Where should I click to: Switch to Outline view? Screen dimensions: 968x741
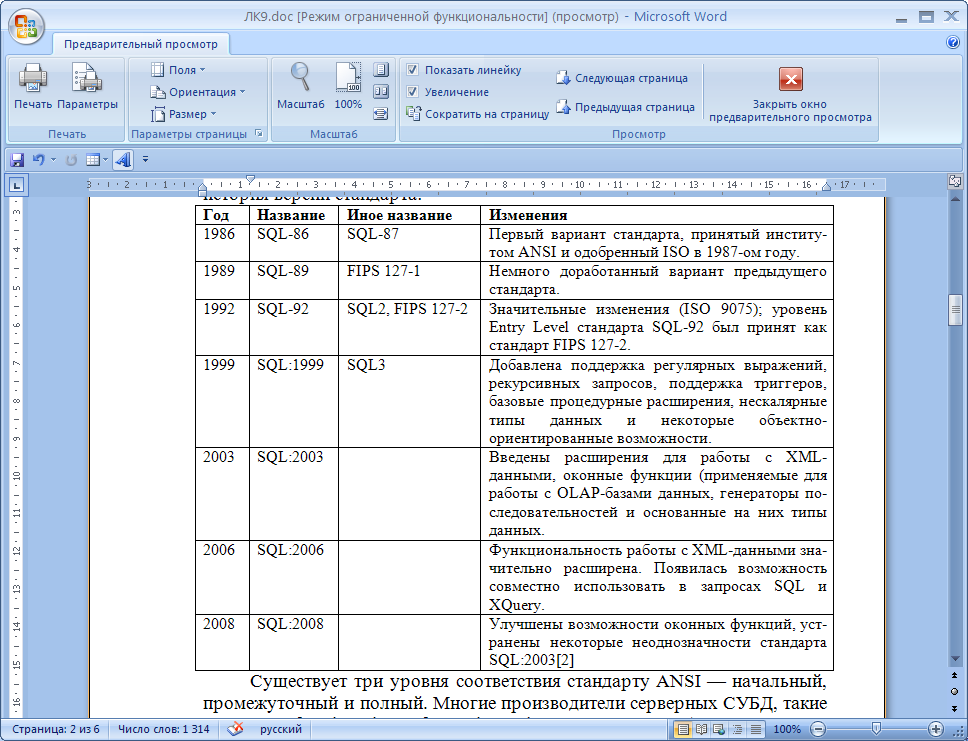(x=738, y=729)
